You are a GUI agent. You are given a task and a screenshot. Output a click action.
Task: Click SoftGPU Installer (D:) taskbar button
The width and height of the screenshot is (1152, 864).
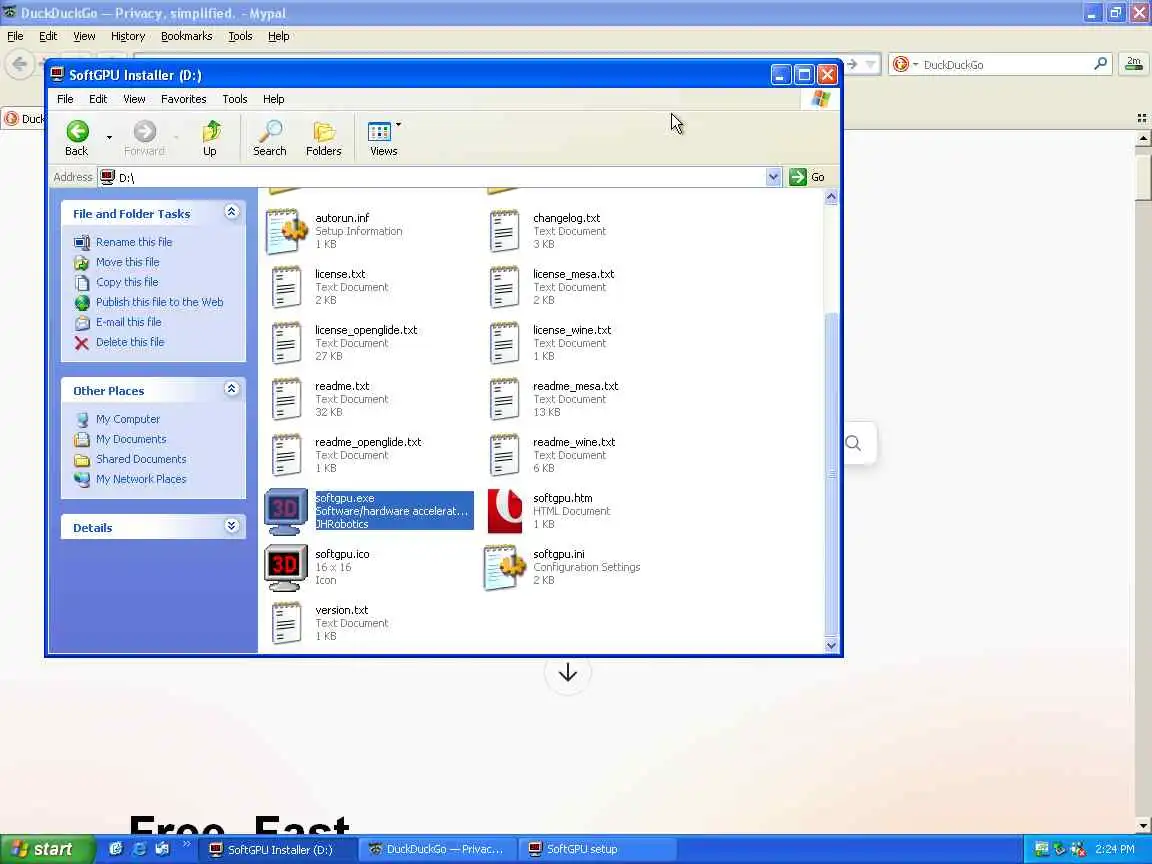(278, 849)
